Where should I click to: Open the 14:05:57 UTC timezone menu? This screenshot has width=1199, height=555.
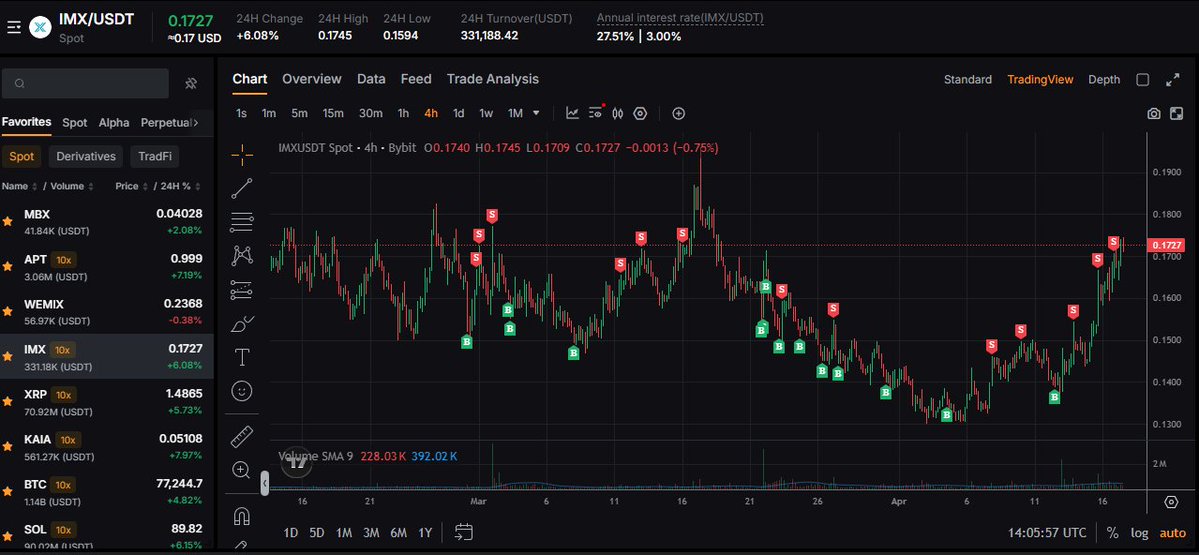coord(1047,533)
